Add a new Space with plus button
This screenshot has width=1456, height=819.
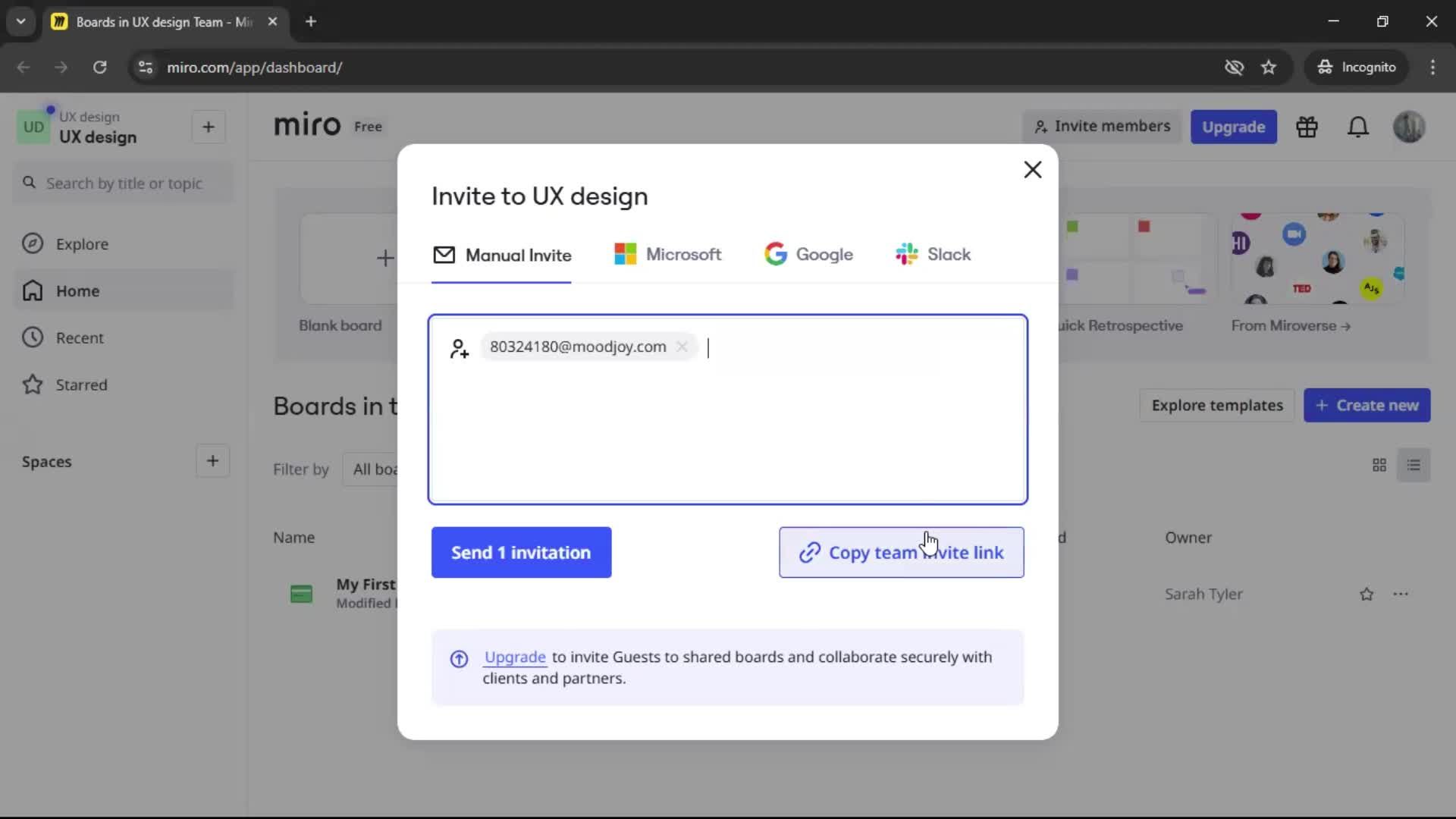point(212,461)
